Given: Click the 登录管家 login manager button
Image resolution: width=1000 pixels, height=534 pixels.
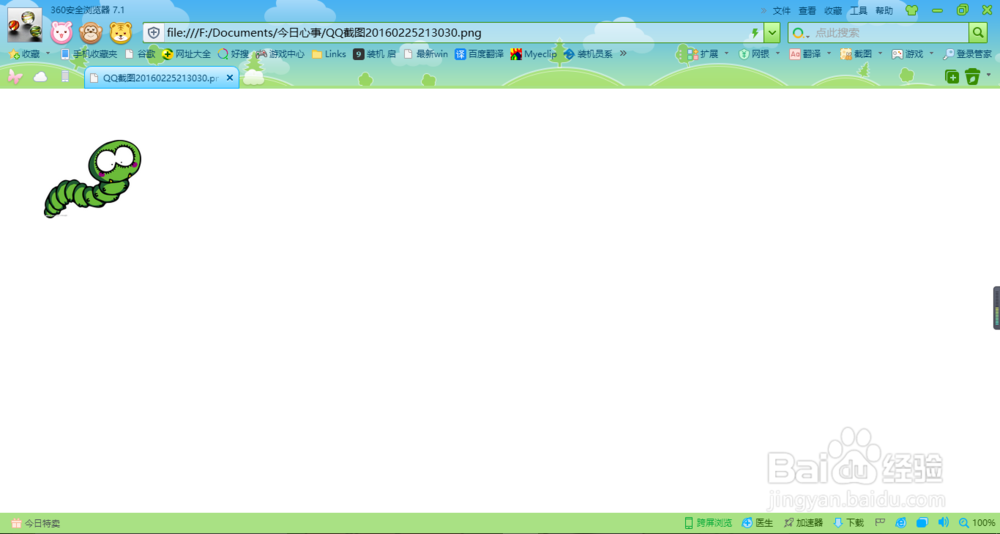Looking at the screenshot, I should tap(967, 54).
